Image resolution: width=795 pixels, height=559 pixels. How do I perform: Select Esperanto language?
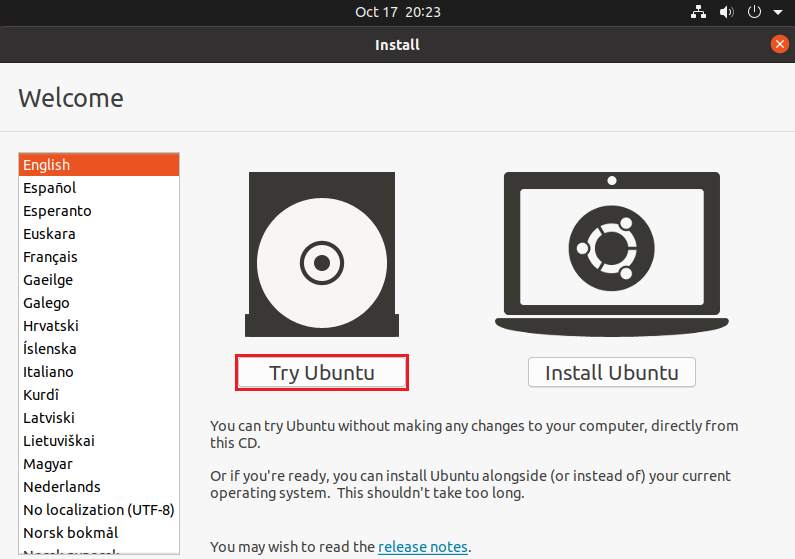point(99,211)
